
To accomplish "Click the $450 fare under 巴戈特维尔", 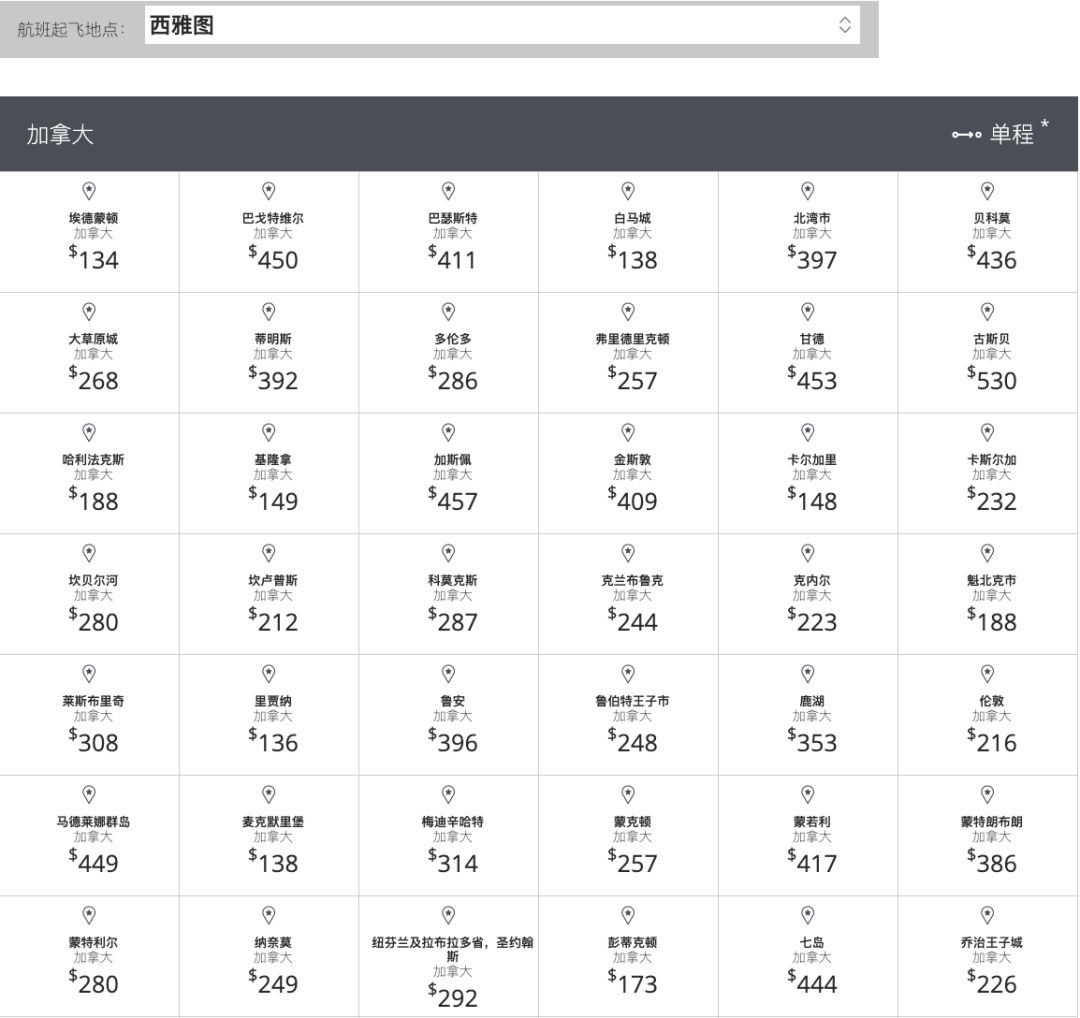I will coord(273,259).
